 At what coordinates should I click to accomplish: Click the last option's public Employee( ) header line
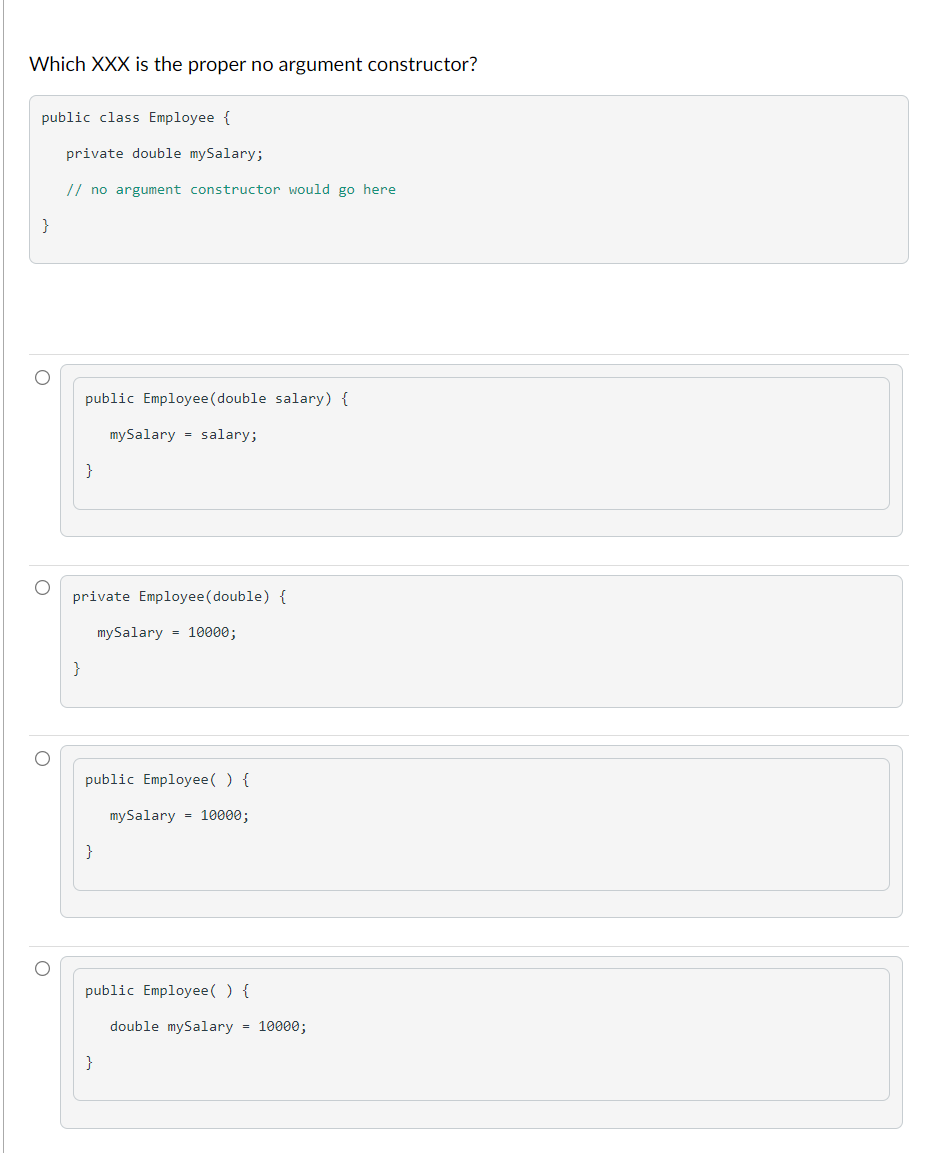tap(166, 990)
